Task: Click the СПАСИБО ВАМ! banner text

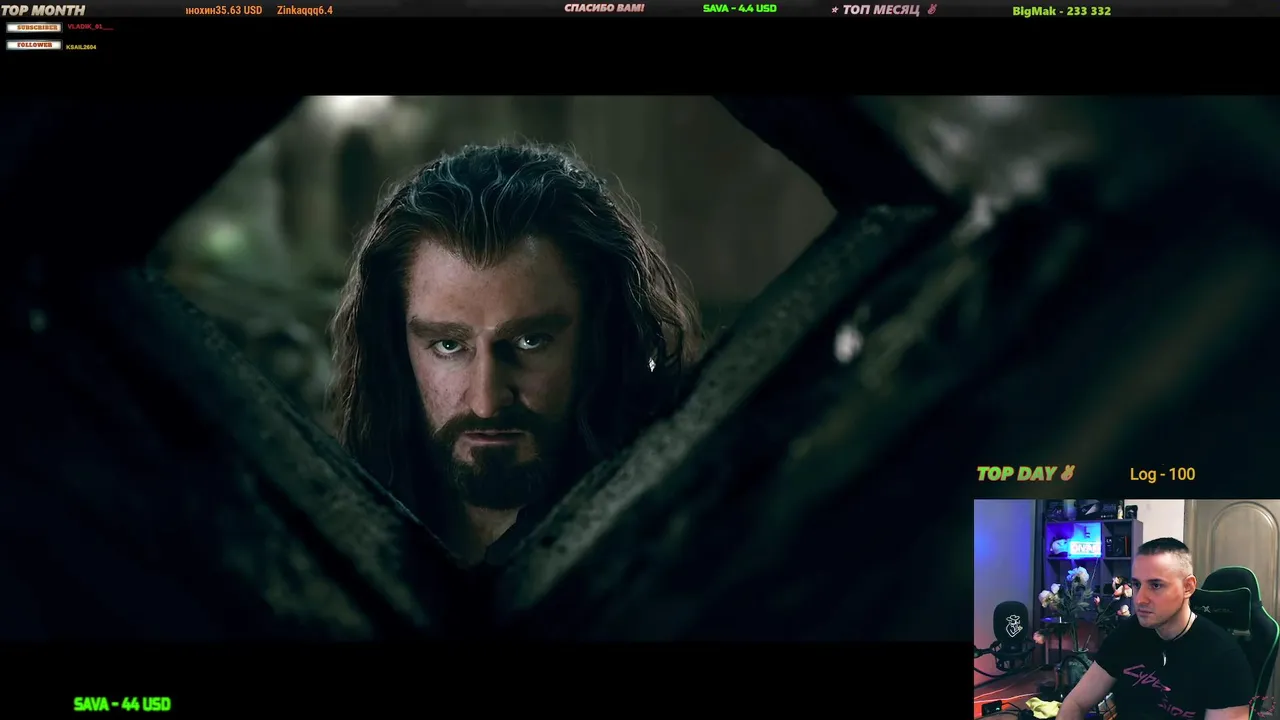Action: [x=604, y=8]
